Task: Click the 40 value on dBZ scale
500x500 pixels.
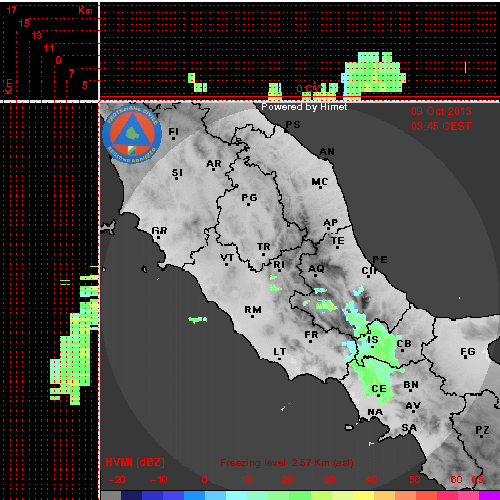Action: [371, 480]
